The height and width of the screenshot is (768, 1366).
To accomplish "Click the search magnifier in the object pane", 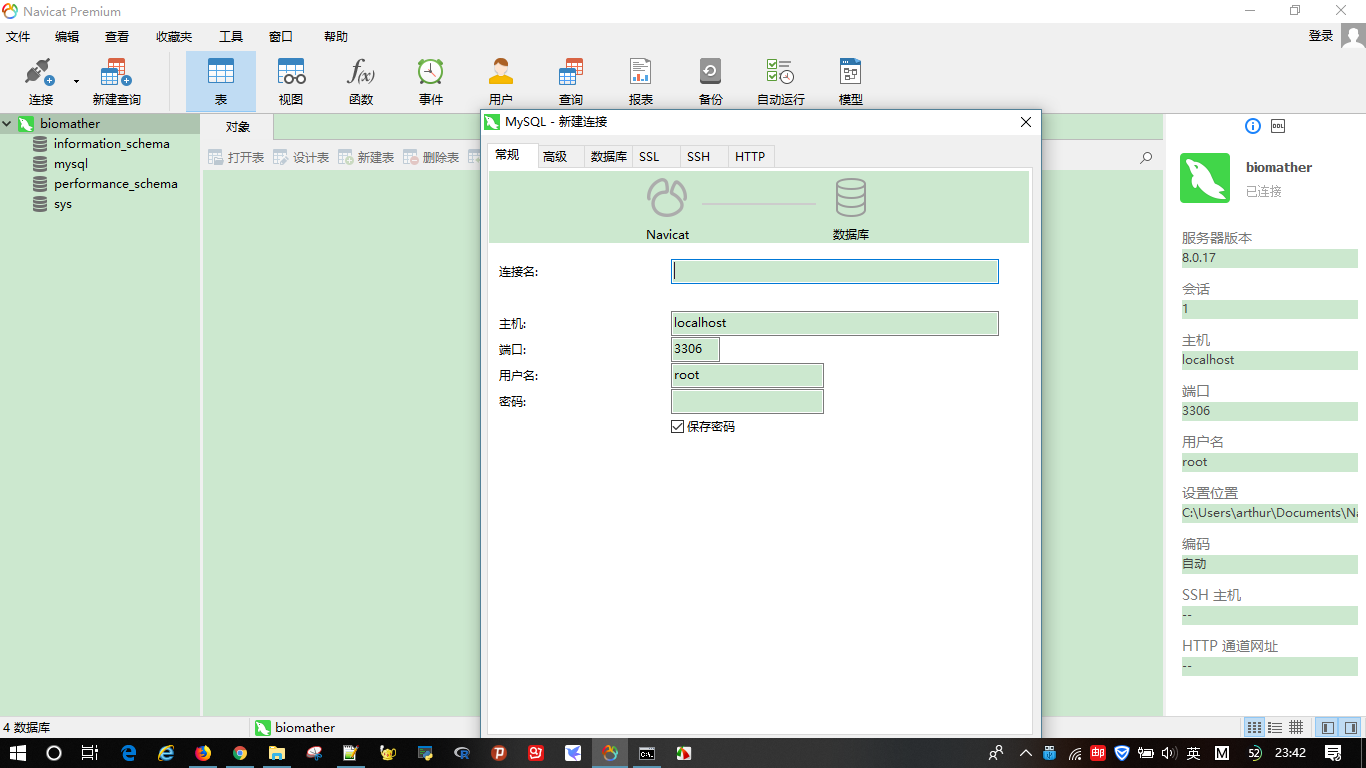I will point(1146,158).
